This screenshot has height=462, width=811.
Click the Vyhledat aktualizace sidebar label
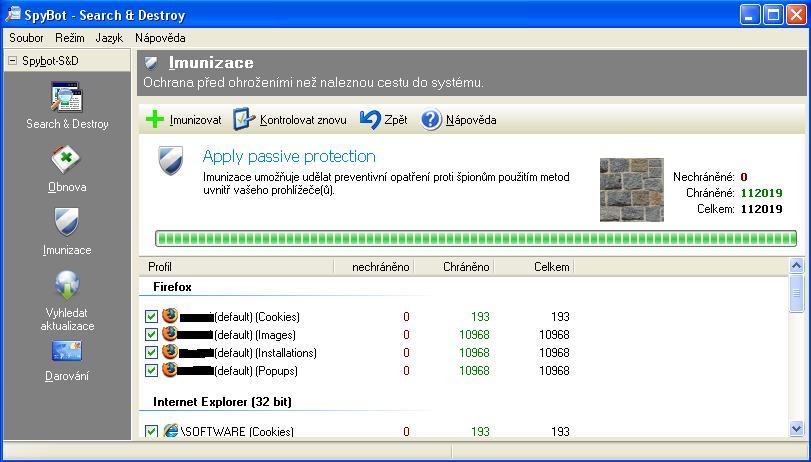(67, 320)
